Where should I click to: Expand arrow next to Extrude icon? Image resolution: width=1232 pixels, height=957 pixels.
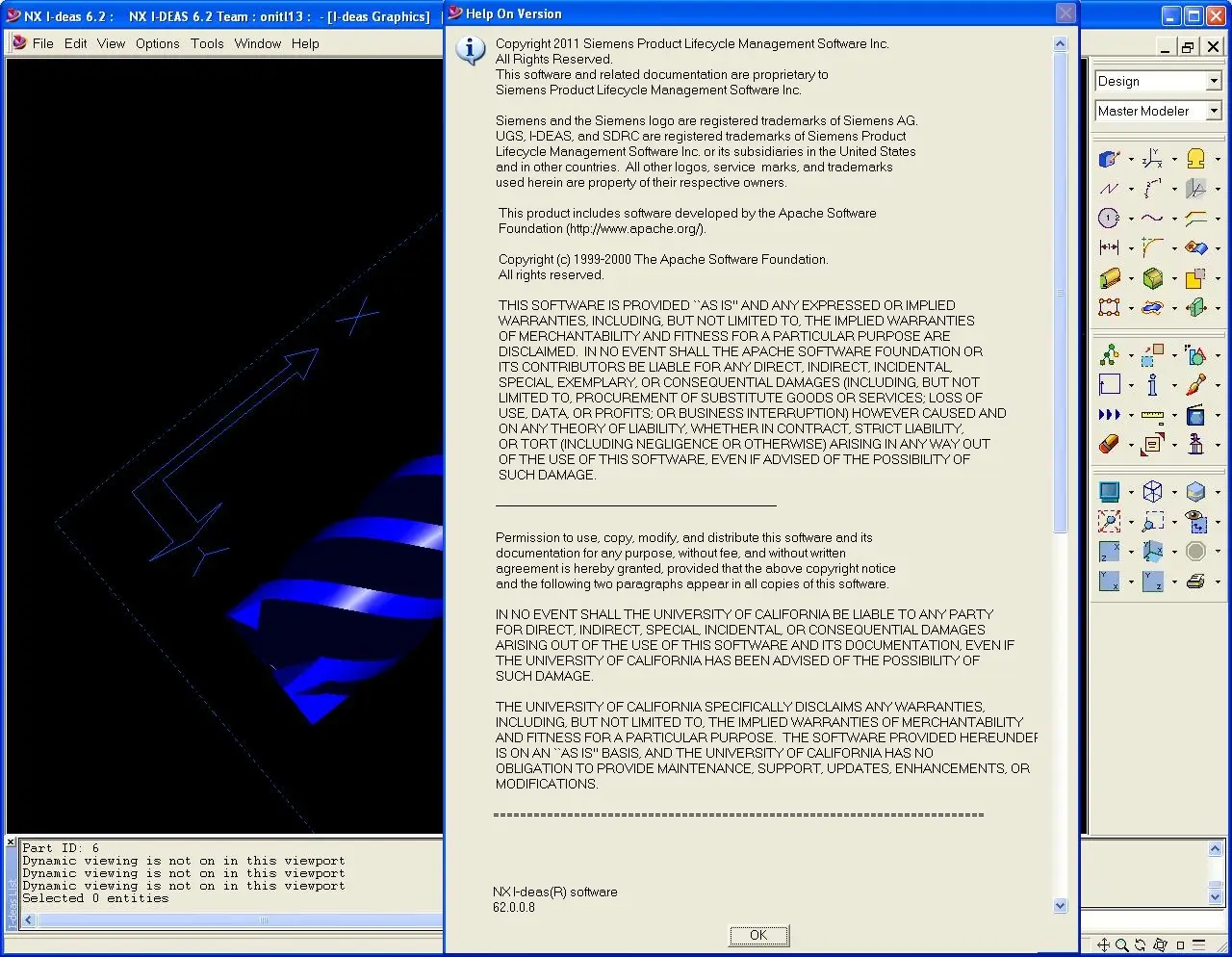tap(1131, 279)
